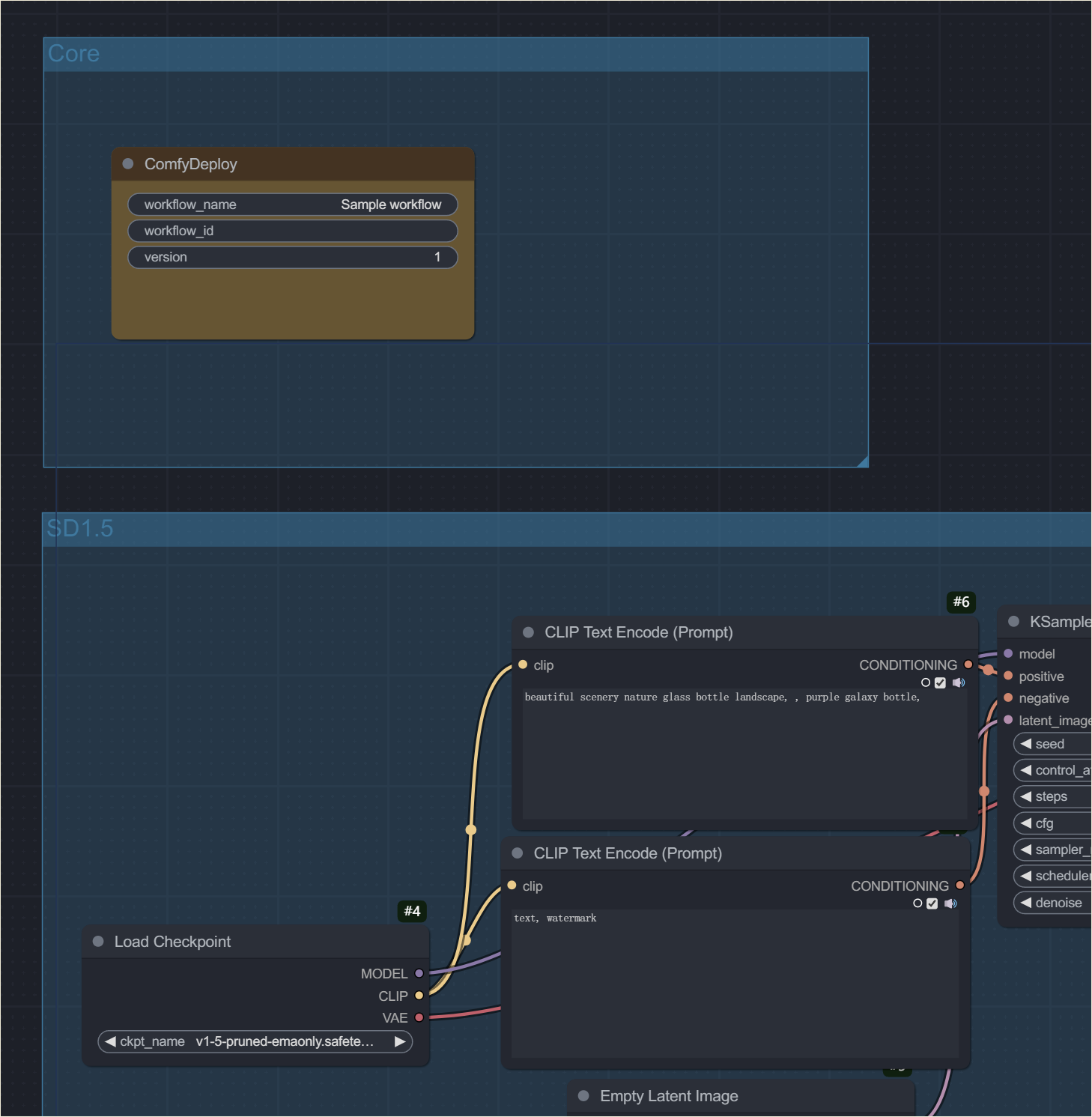Image resolution: width=1092 pixels, height=1117 pixels.
Task: Click the model input slot on KSampler
Action: point(1008,653)
